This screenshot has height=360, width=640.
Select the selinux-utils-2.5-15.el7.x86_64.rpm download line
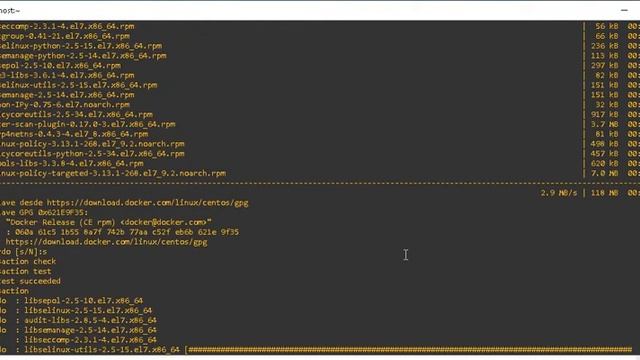point(79,85)
